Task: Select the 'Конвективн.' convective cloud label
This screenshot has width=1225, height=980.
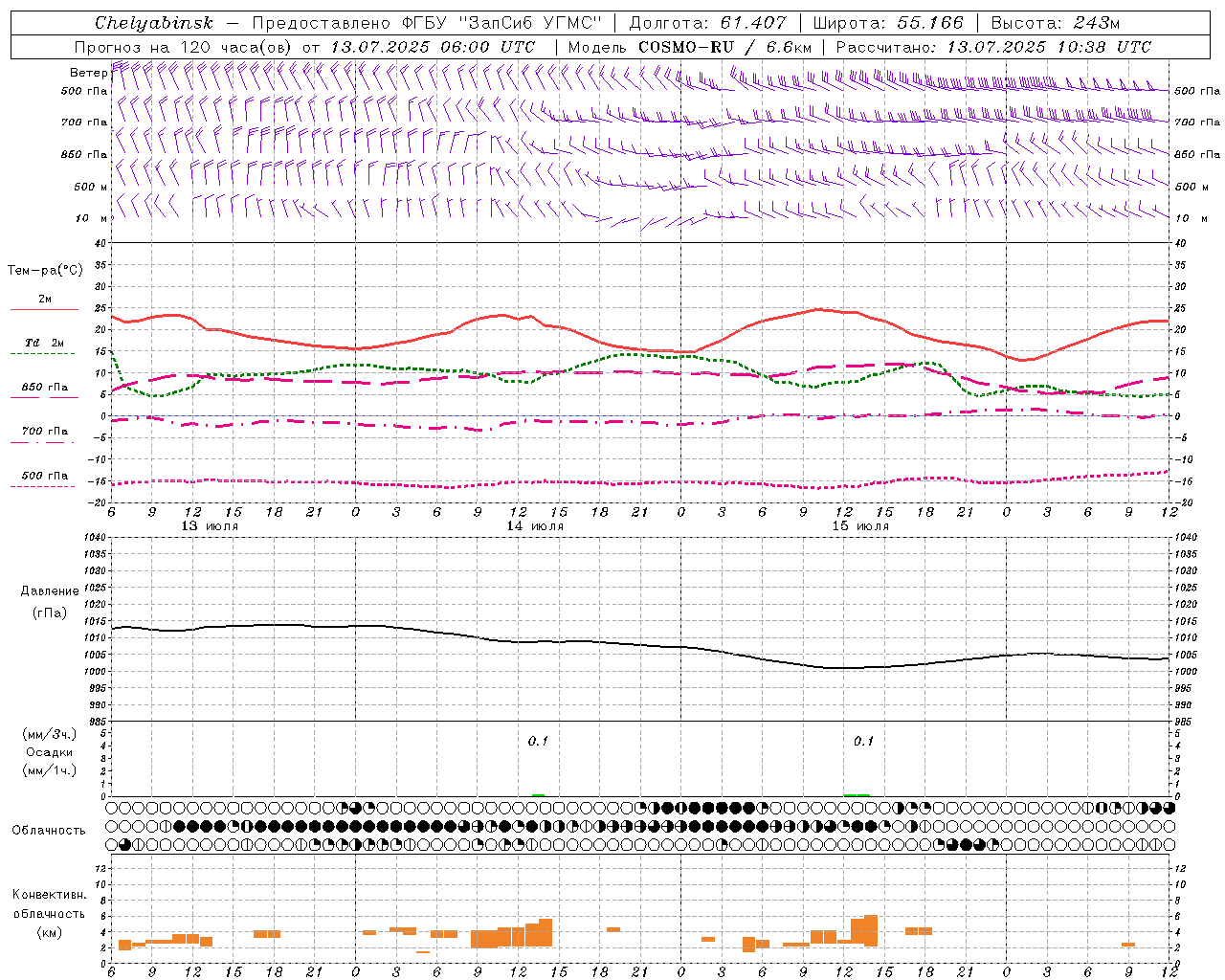Action: pos(49,895)
